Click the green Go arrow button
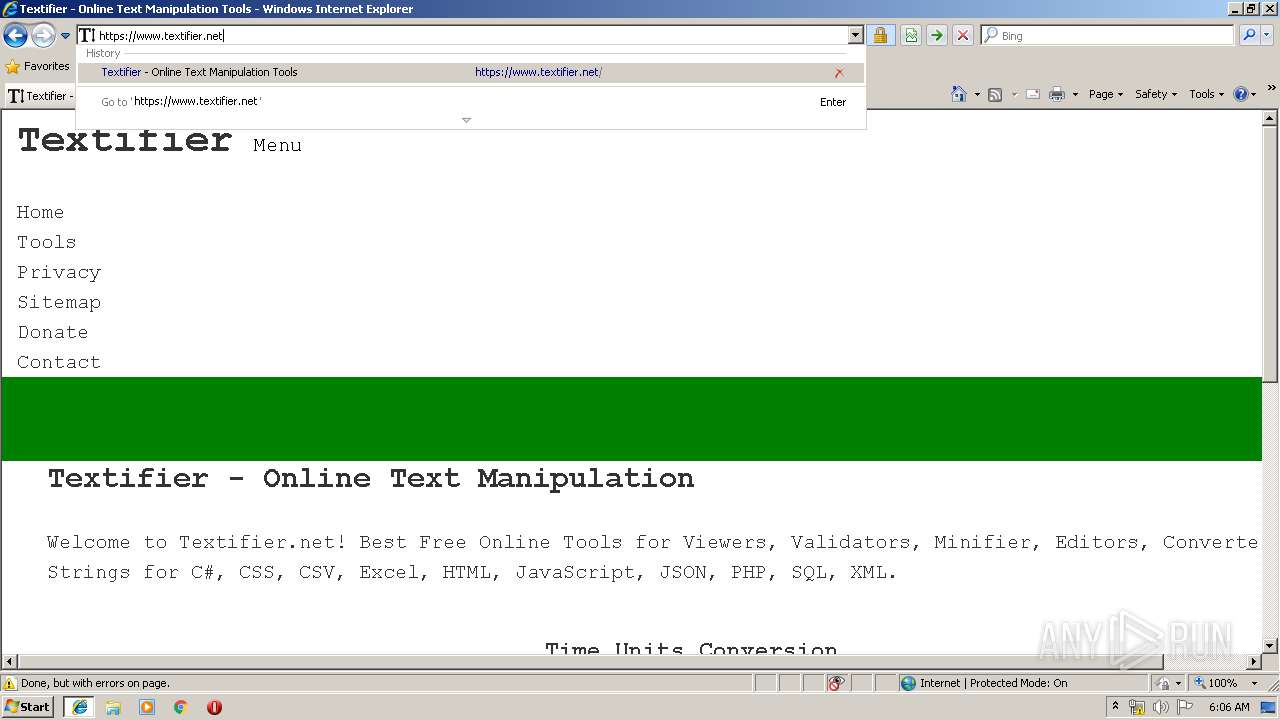Screen dimensions: 1280x720 tap(937, 36)
